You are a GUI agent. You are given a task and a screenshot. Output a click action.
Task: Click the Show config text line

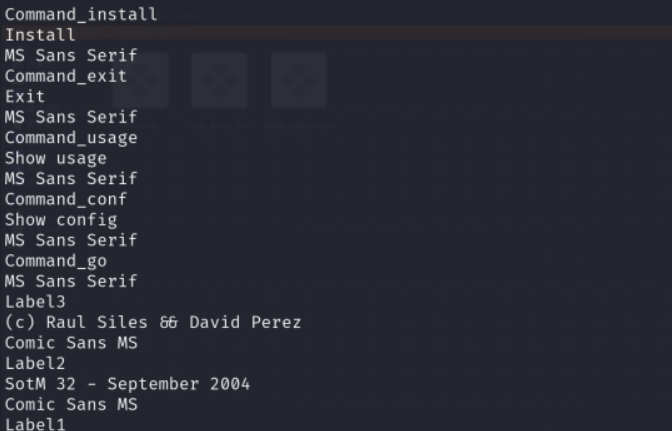(61, 220)
